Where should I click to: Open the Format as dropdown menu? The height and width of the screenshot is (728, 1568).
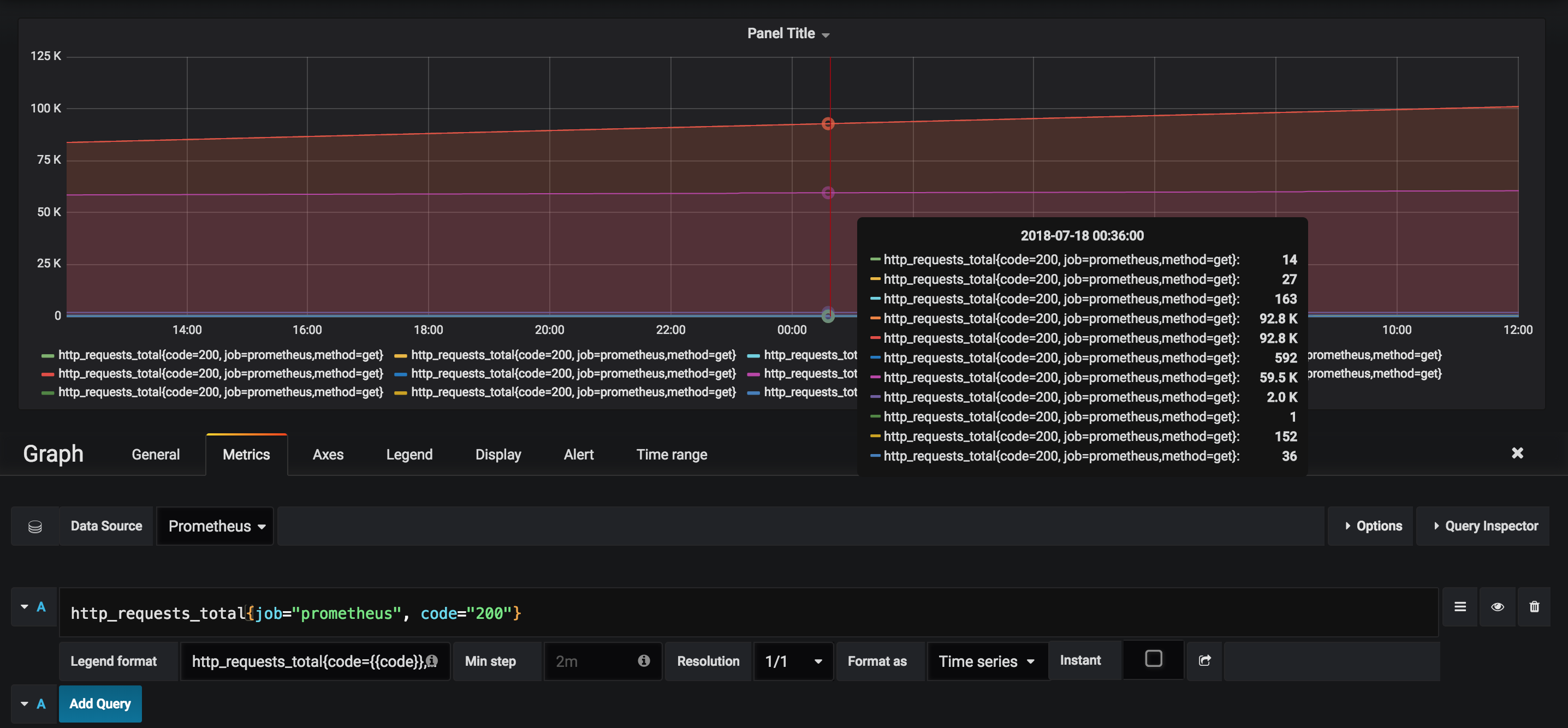click(x=985, y=661)
